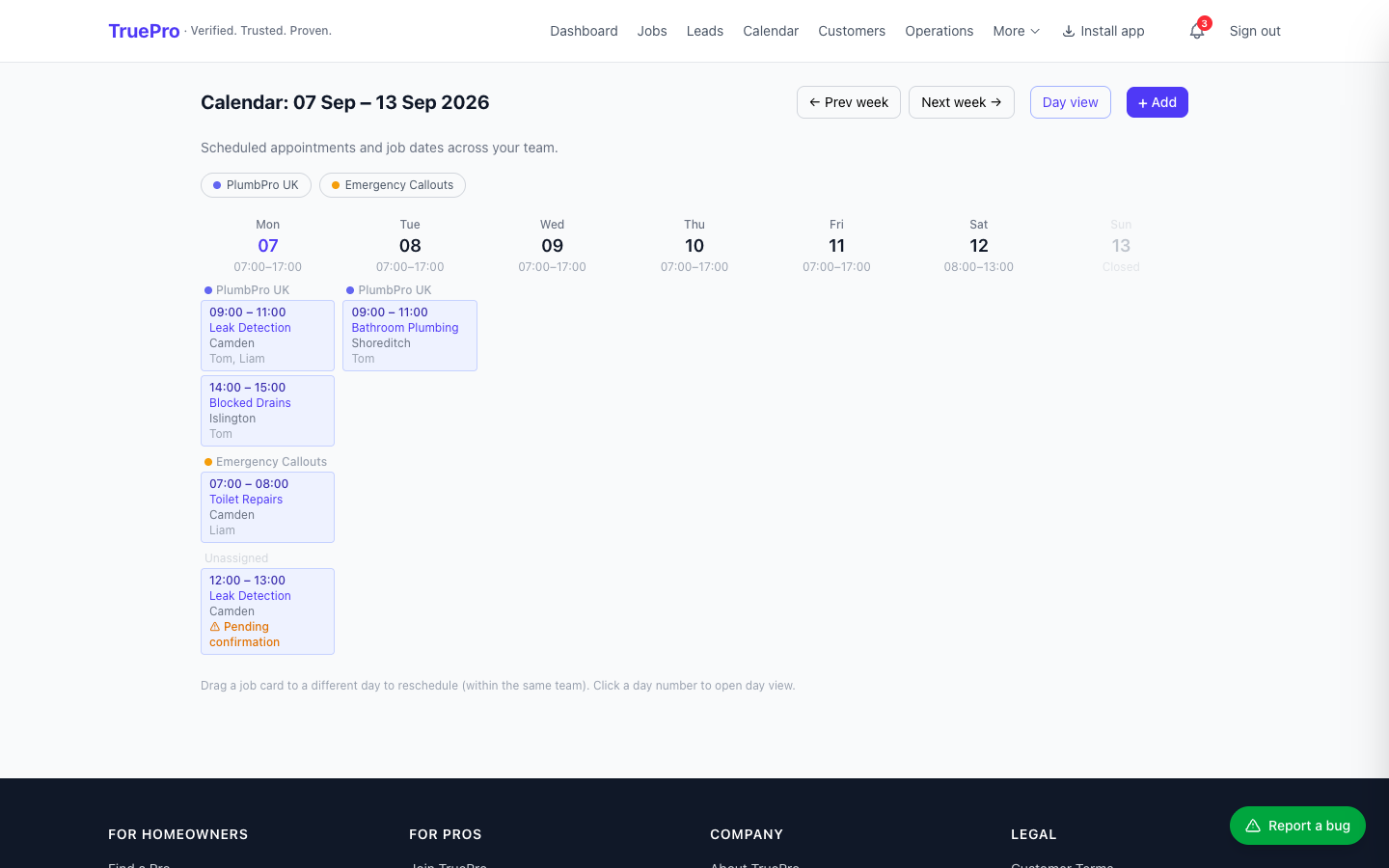Open the notifications bell icon
Viewport: 1389px width, 868px height.
1196,31
